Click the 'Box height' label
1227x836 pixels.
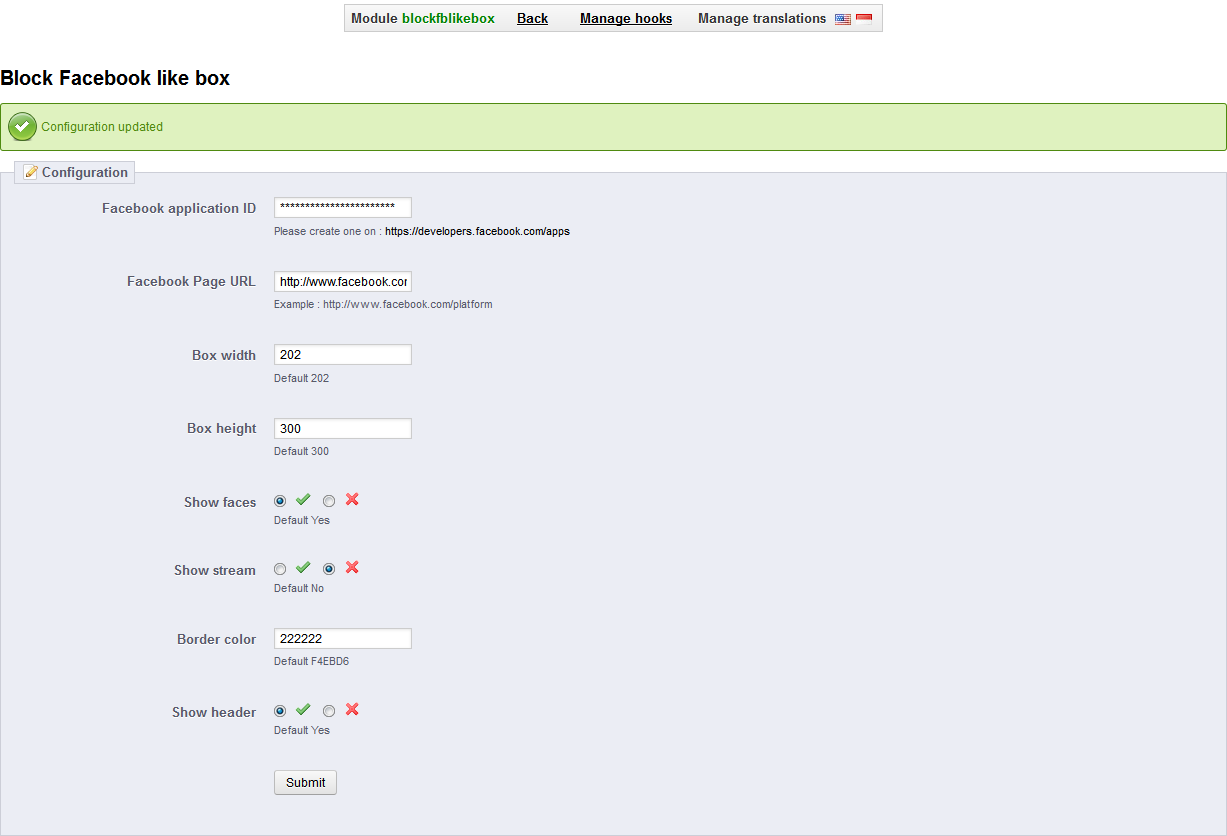[x=221, y=428]
